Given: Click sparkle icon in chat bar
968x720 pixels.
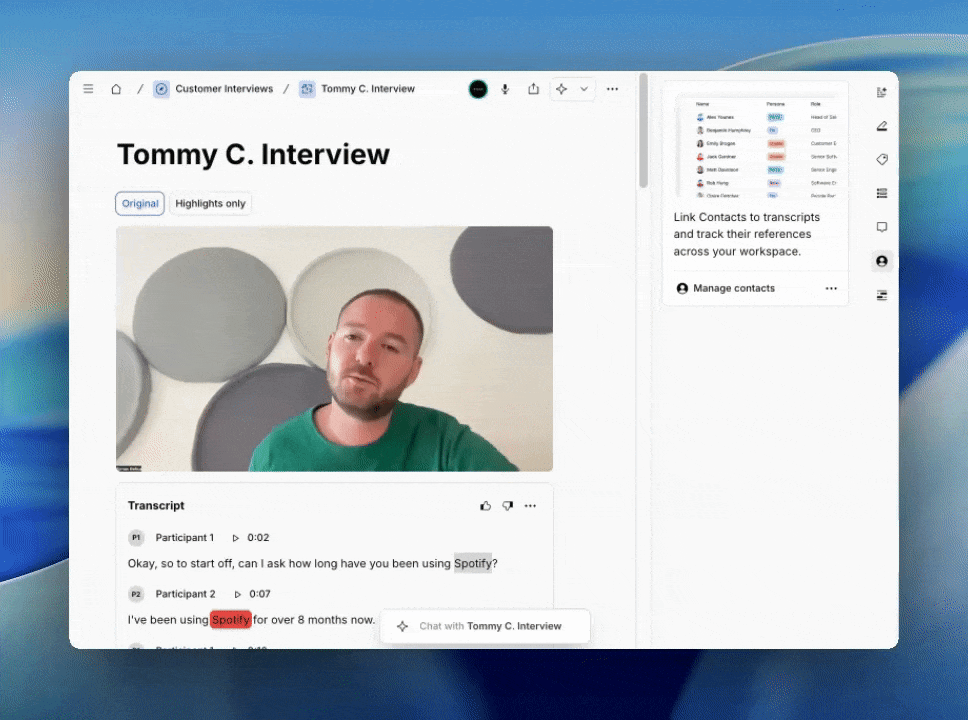Looking at the screenshot, I should click(x=403, y=626).
